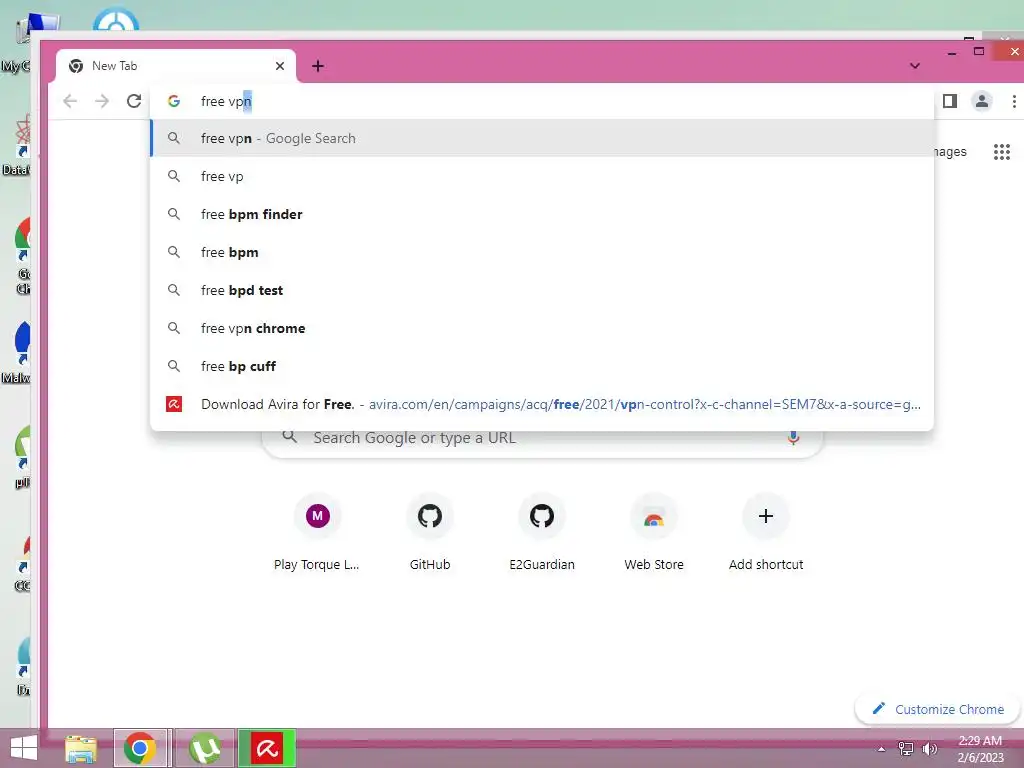Choose the 'free bpm' suggestion

tap(542, 252)
